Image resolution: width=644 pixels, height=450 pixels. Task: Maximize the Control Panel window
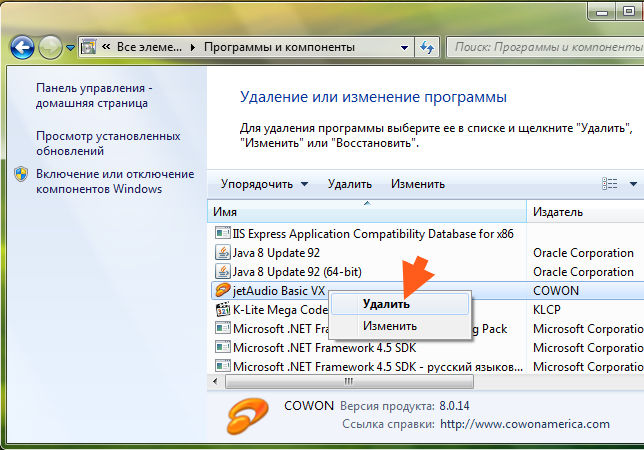(x=629, y=12)
